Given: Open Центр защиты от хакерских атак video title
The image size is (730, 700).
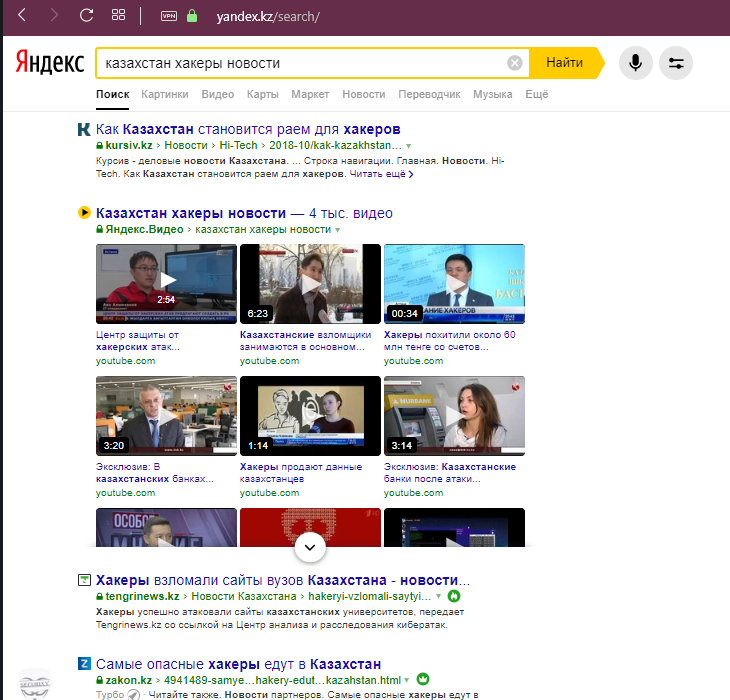Looking at the screenshot, I should pos(138,341).
